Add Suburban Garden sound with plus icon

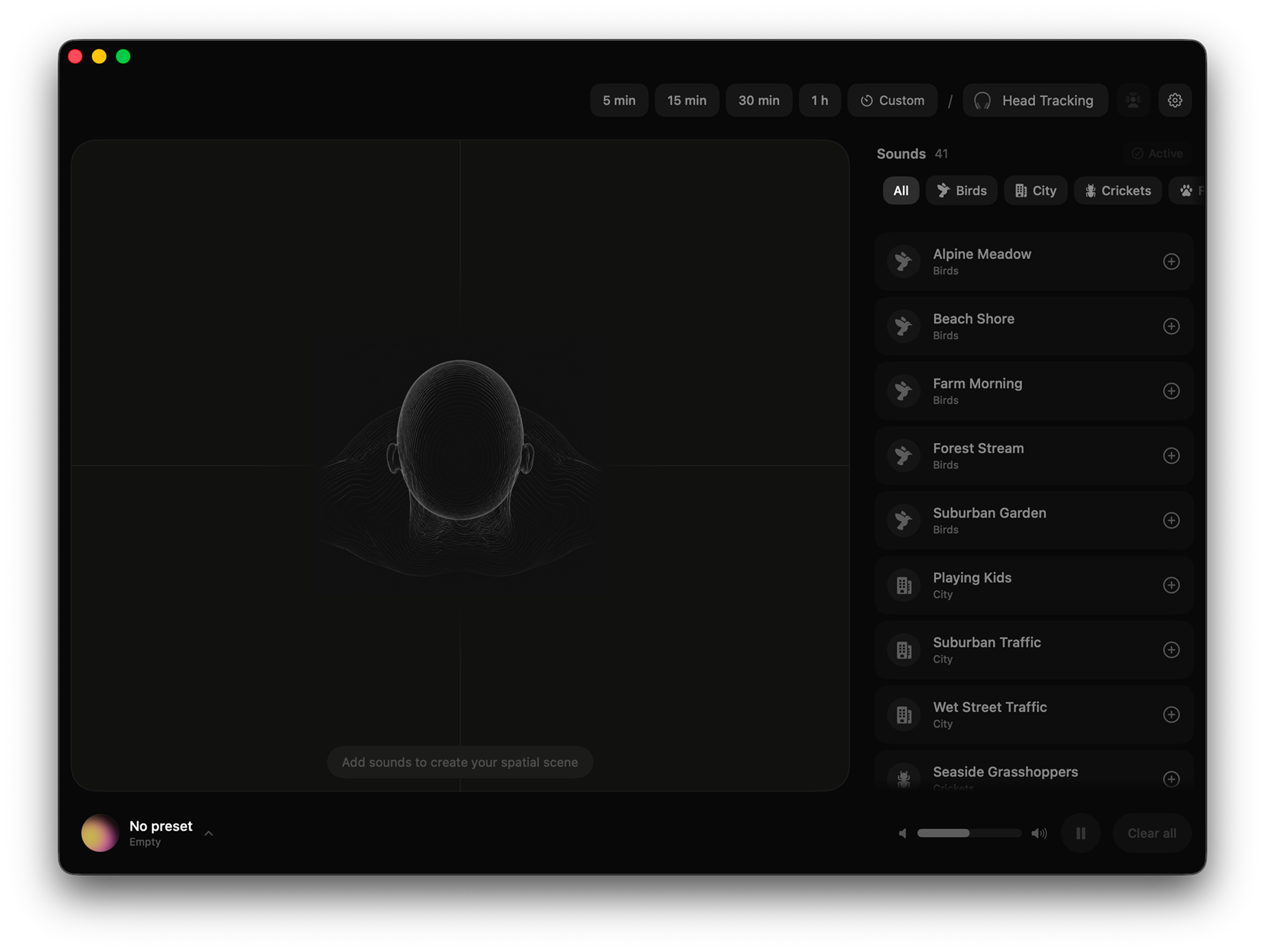click(1171, 521)
